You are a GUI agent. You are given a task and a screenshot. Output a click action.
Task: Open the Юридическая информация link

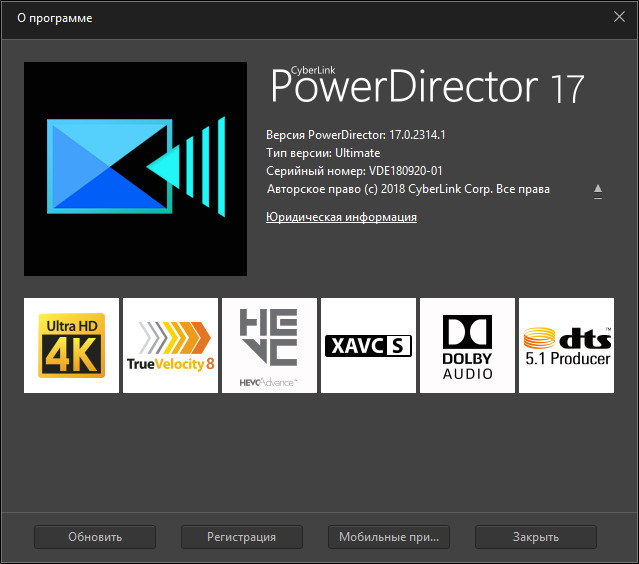point(341,217)
